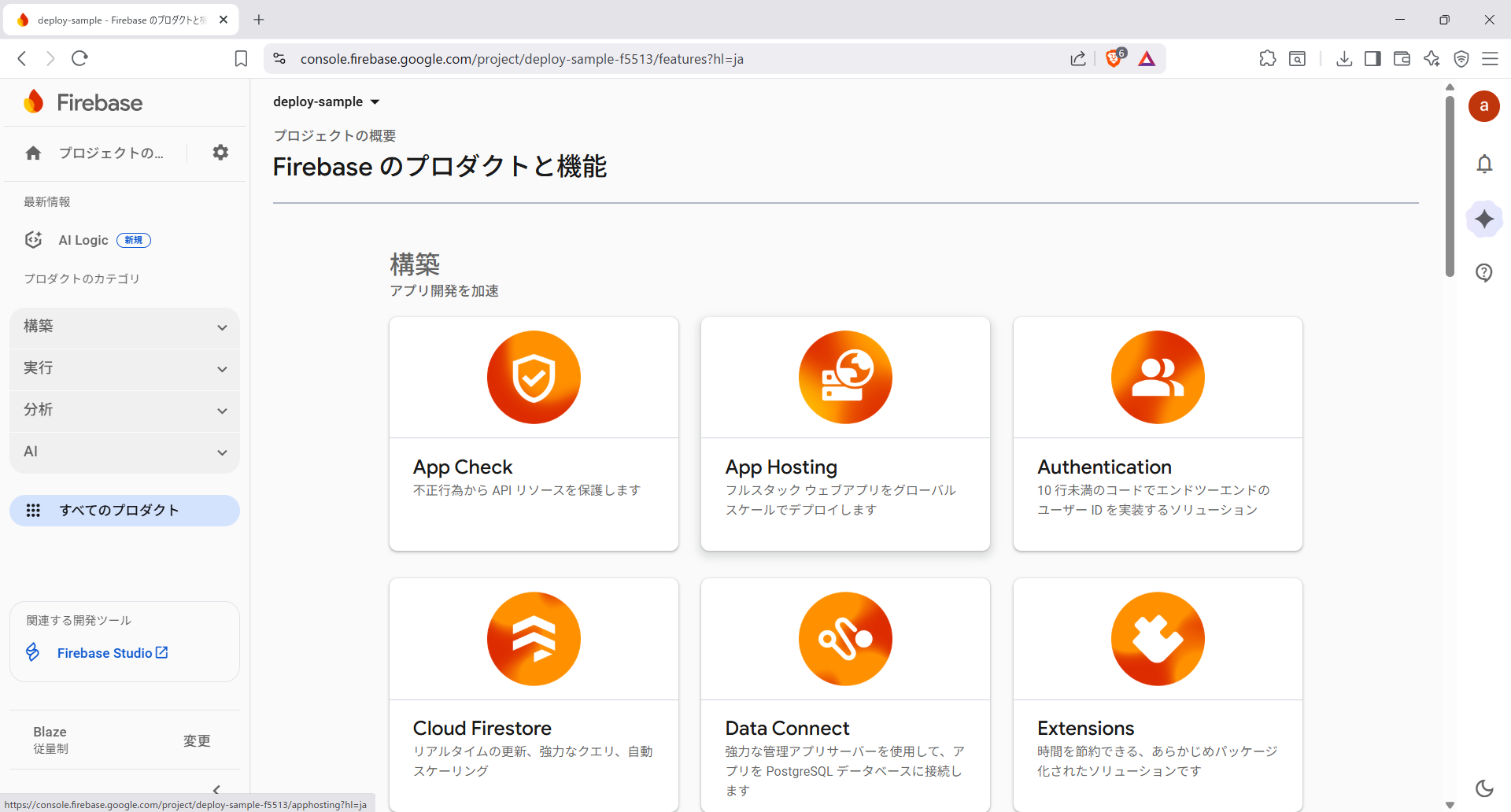Click the project overview home icon
Viewport: 1511px width, 812px height.
click(x=33, y=153)
